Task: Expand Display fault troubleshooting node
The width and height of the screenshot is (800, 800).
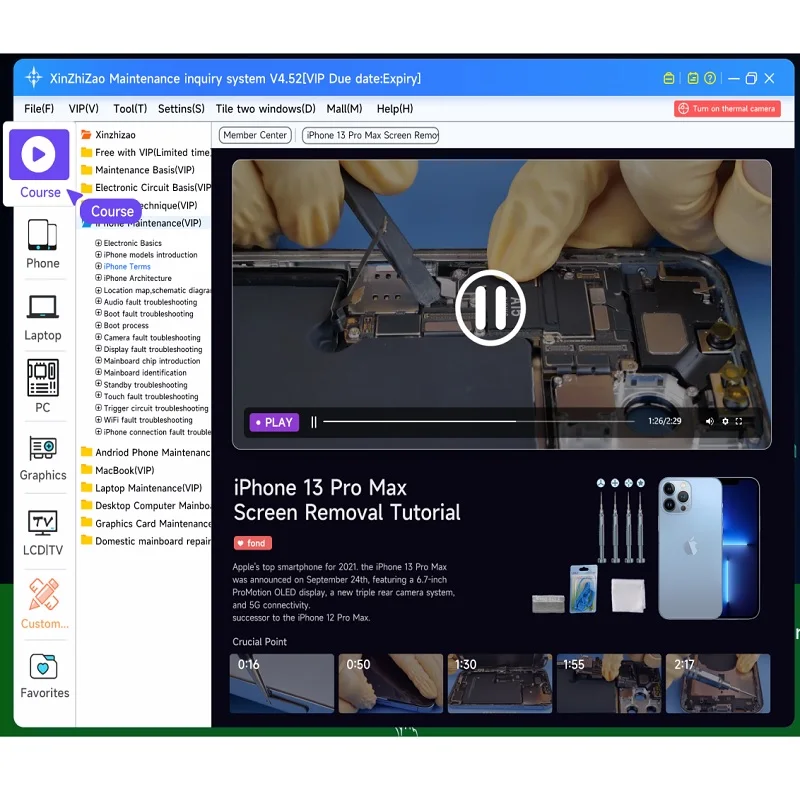Action: tap(98, 349)
